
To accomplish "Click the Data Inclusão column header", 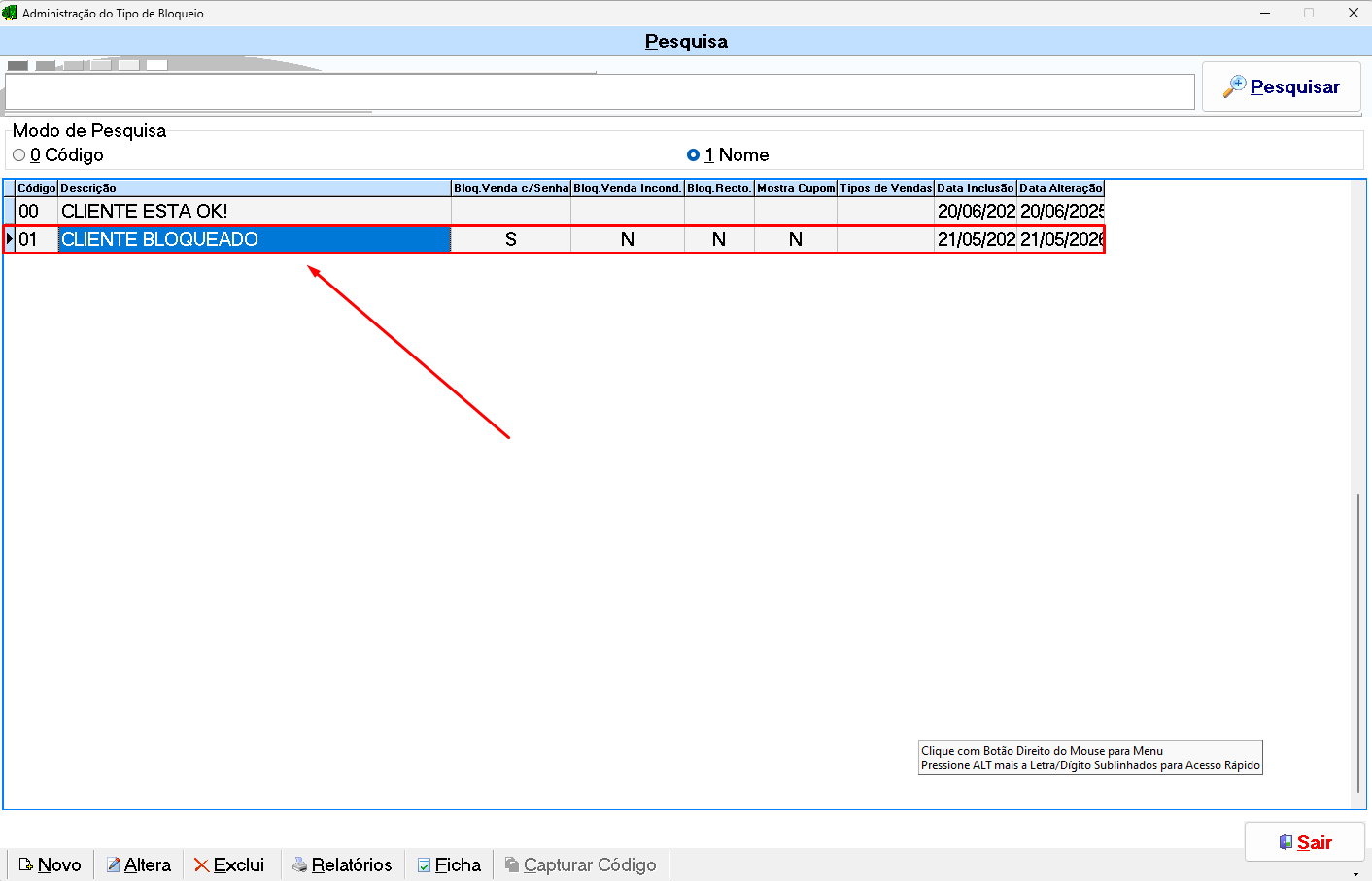I will (976, 188).
